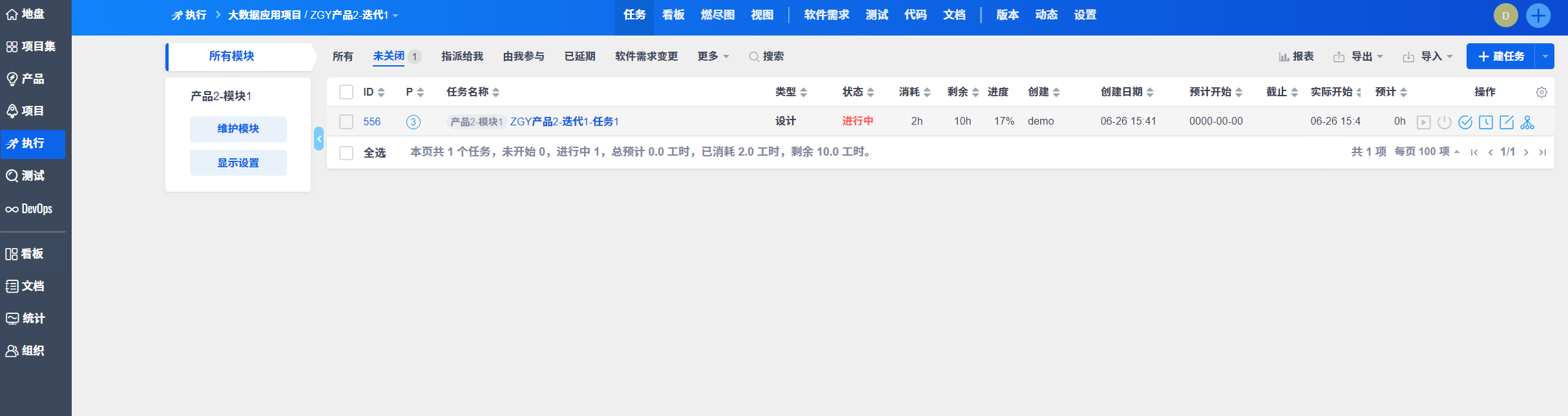
Task: Click the blue plus quick-create icon
Action: click(x=1538, y=16)
